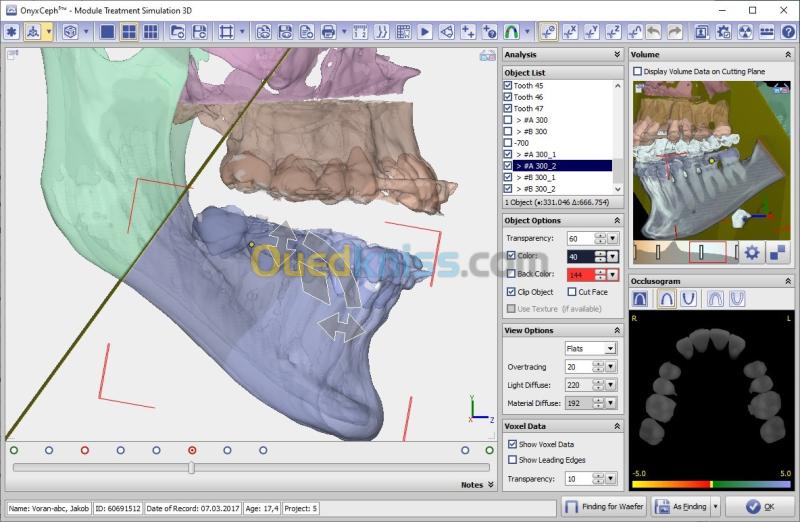
Task: Click the 3D navigation axes tool icon
Action: (x=33, y=32)
